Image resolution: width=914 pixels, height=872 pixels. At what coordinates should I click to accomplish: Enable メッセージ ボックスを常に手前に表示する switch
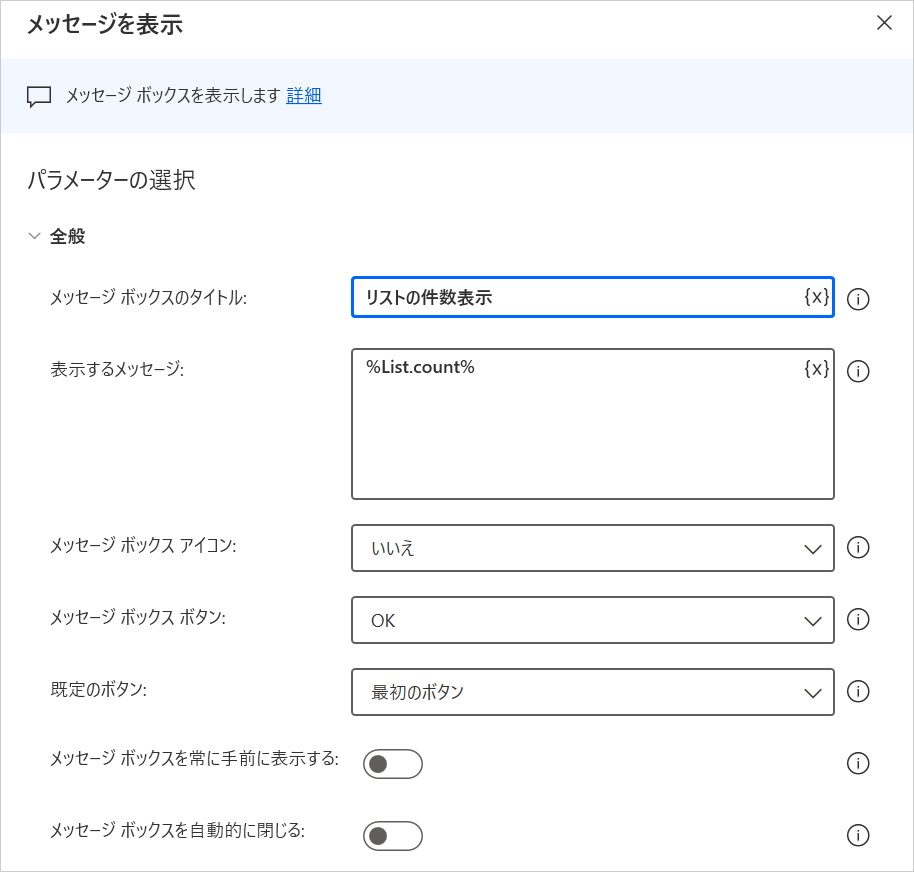tap(392, 764)
